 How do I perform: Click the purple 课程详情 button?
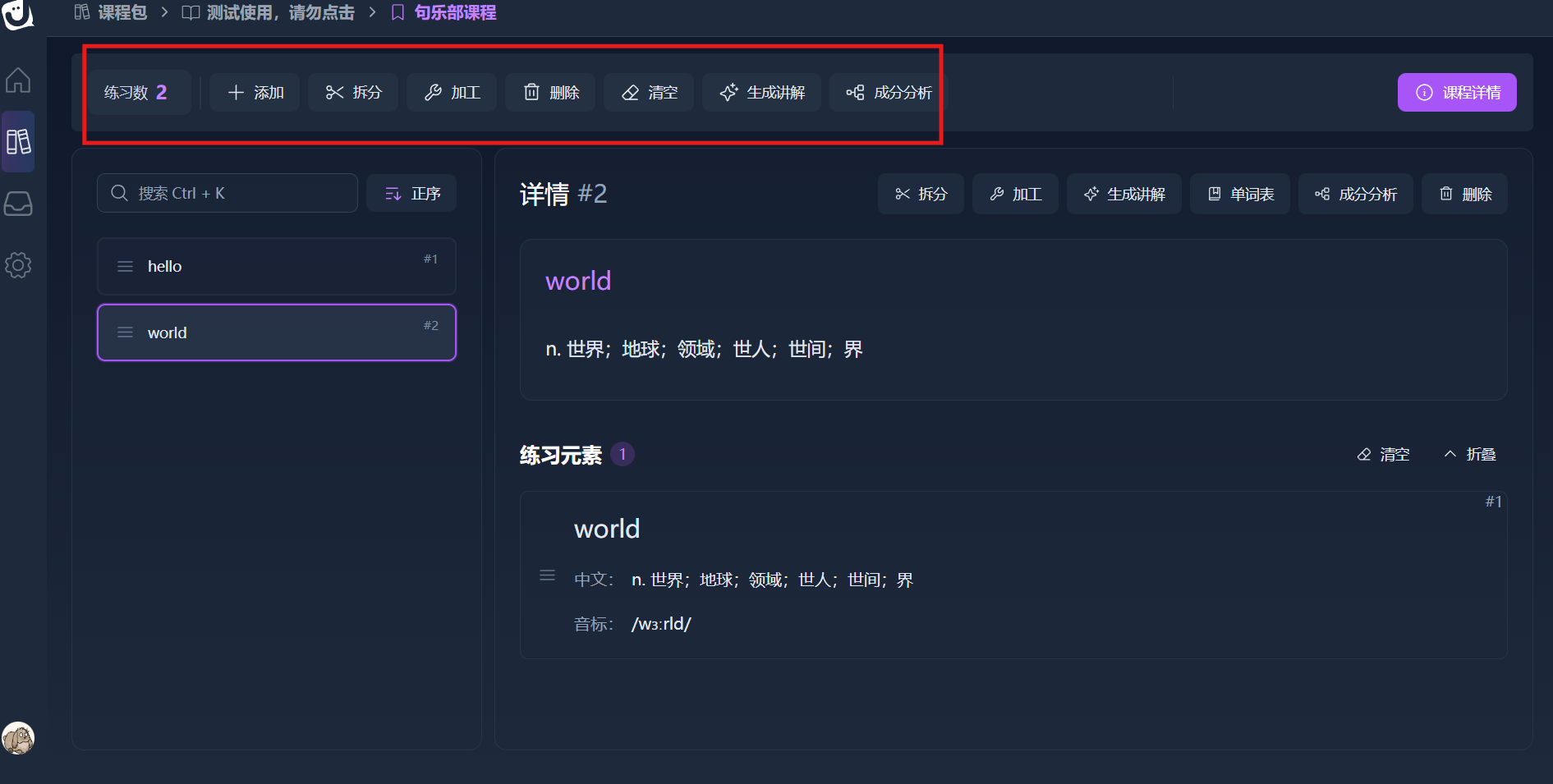(1456, 93)
